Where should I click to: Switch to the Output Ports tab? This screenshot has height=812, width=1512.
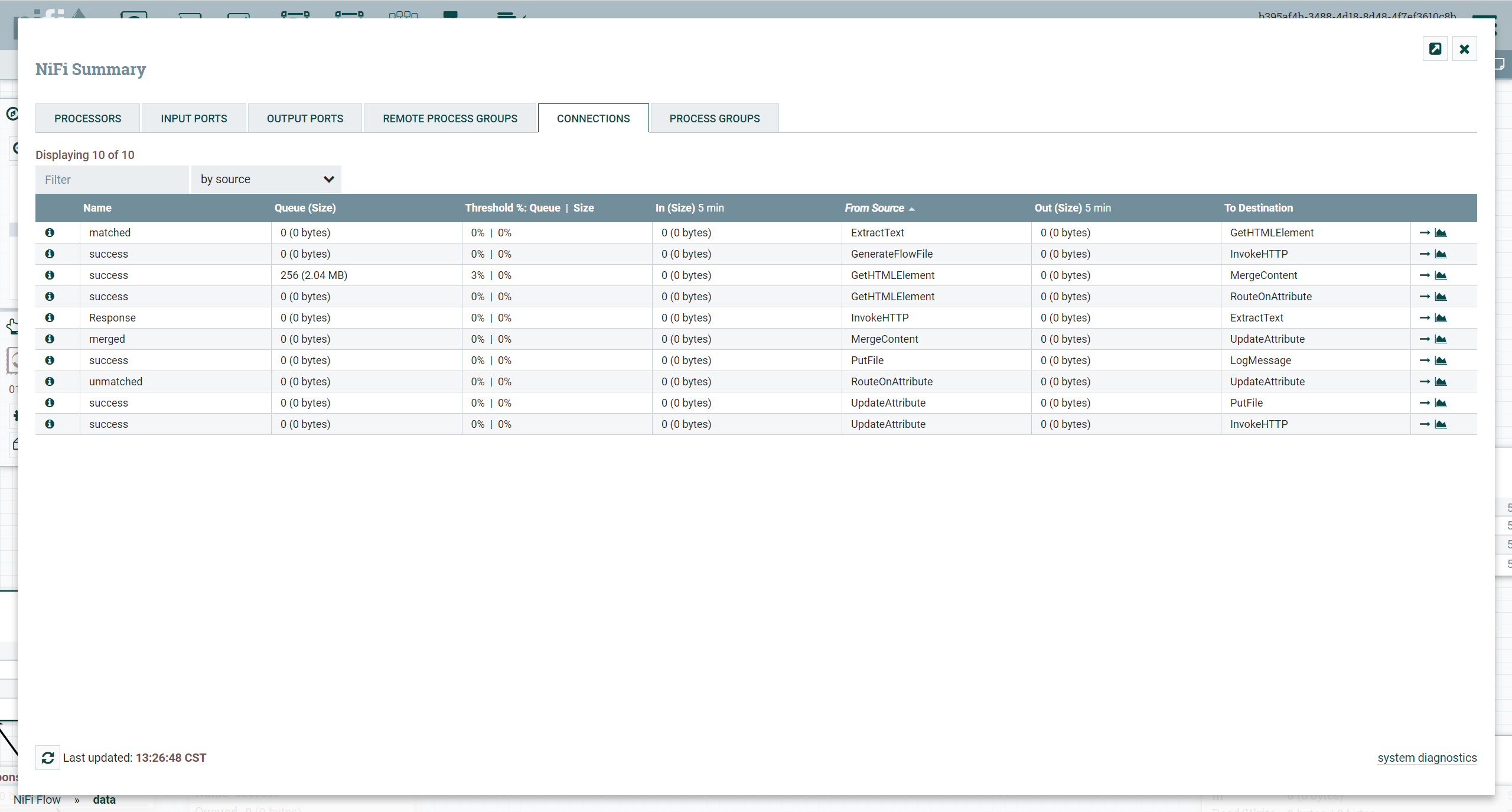click(305, 118)
